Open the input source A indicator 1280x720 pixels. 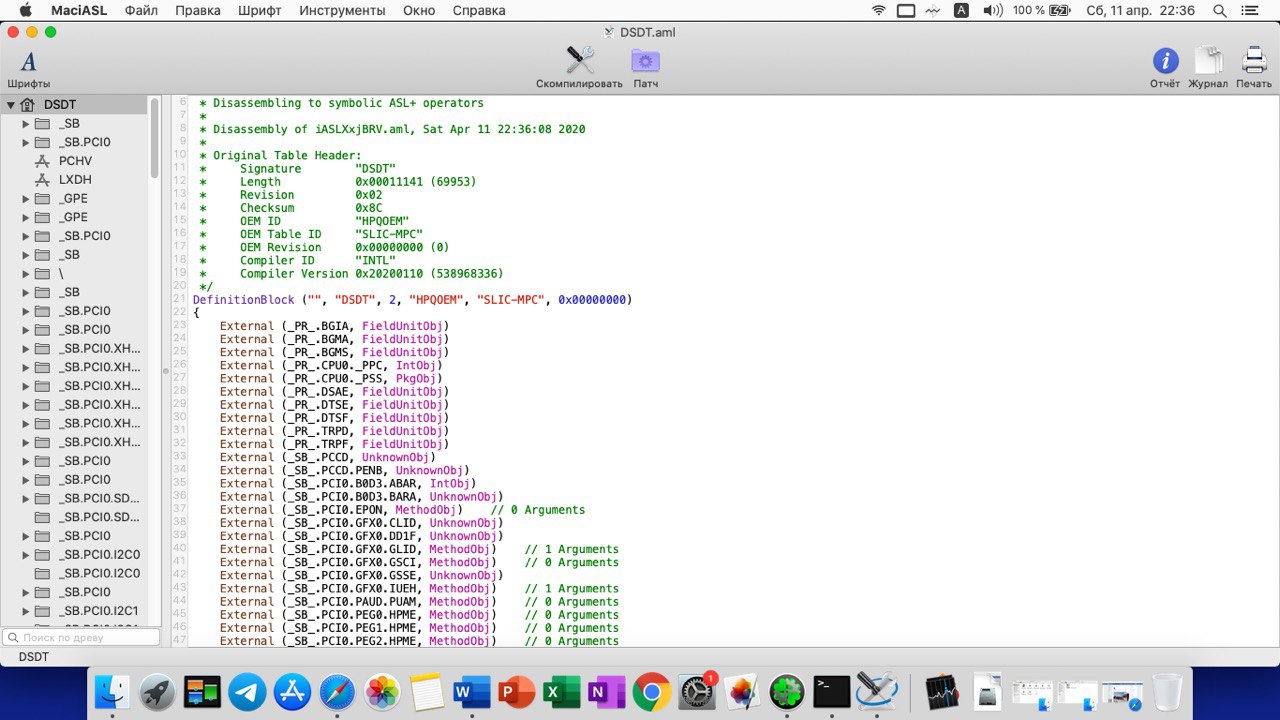coord(961,11)
